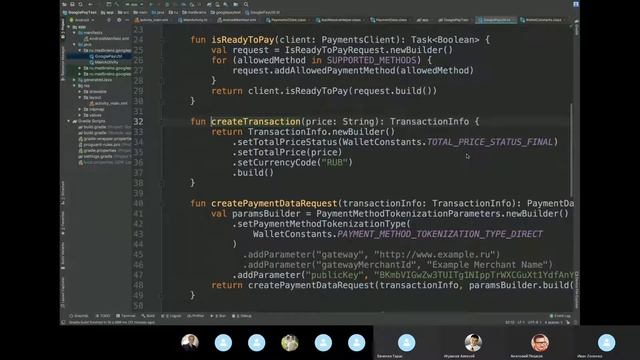640x360 pixels.
Task: Open the Event Log button
Action: click(560, 316)
